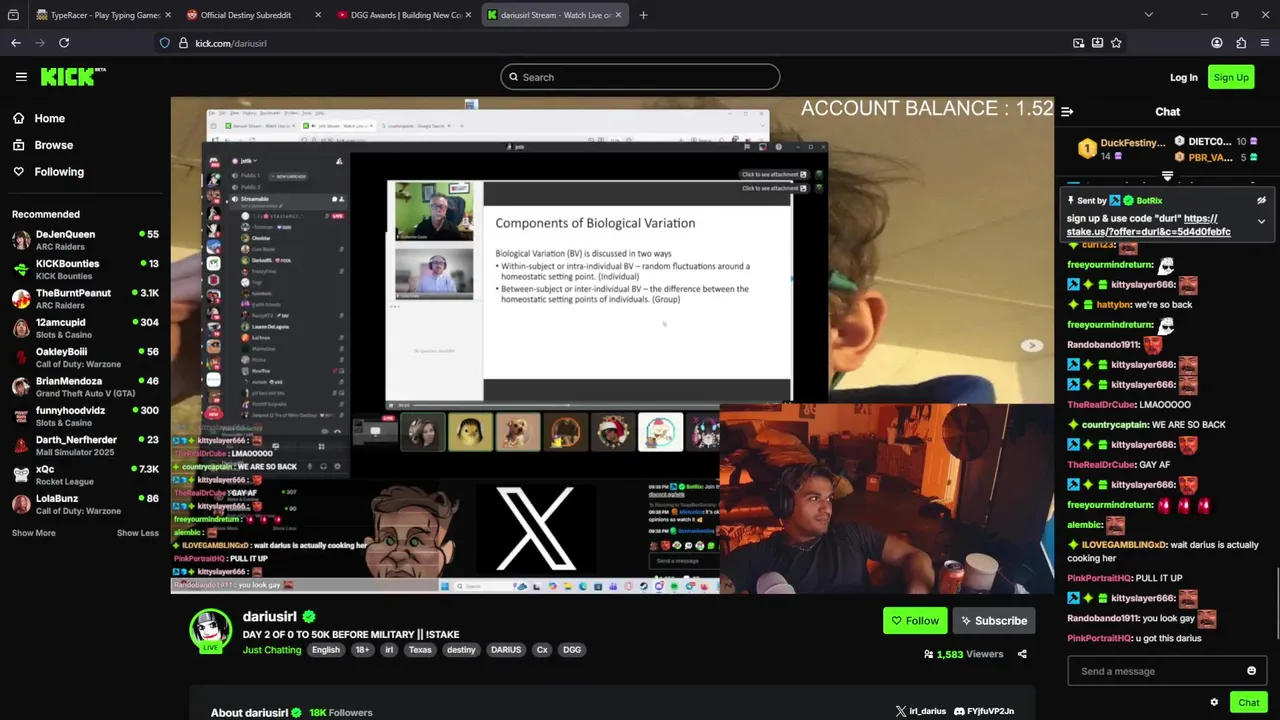The image size is (1280, 720).
Task: Open the browser account icon
Action: click(x=1217, y=43)
